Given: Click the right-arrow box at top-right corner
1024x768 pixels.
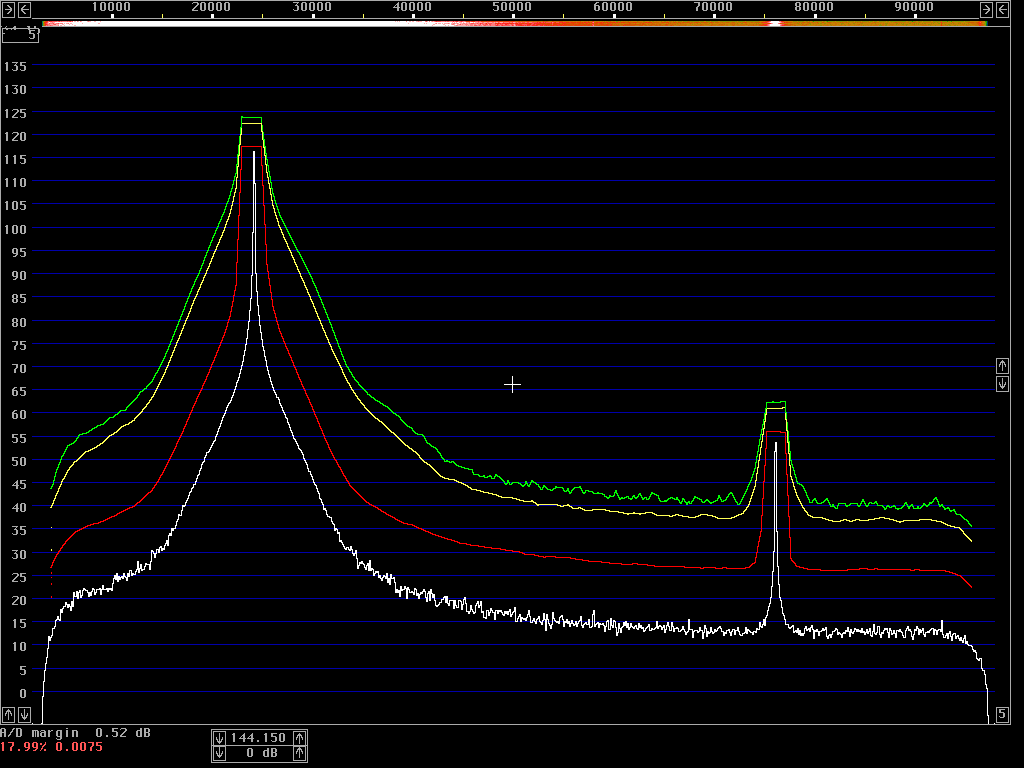Looking at the screenshot, I should pos(986,9).
